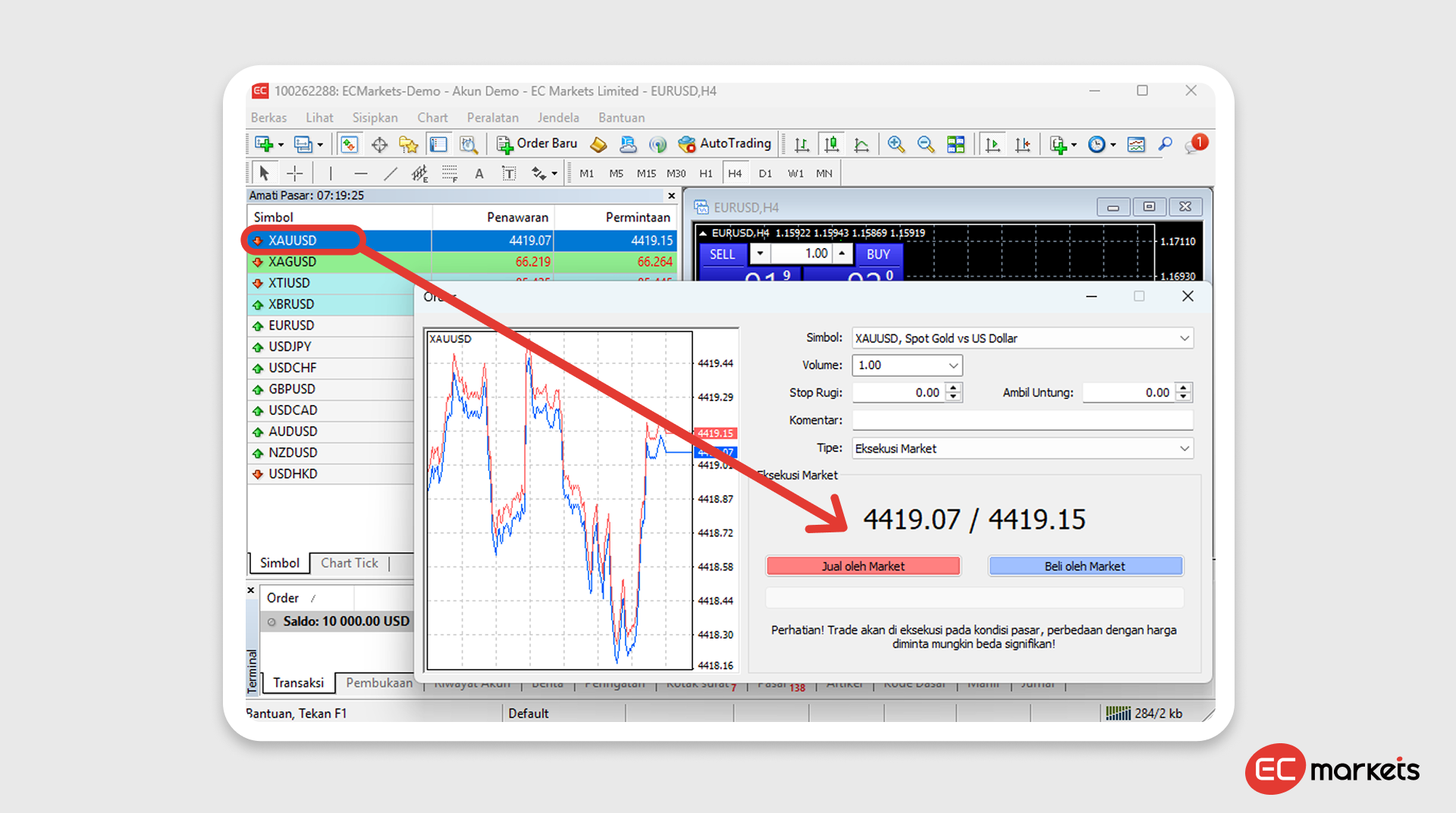
Task: Open lot size dropdown arrow beside SELL
Action: click(x=760, y=254)
